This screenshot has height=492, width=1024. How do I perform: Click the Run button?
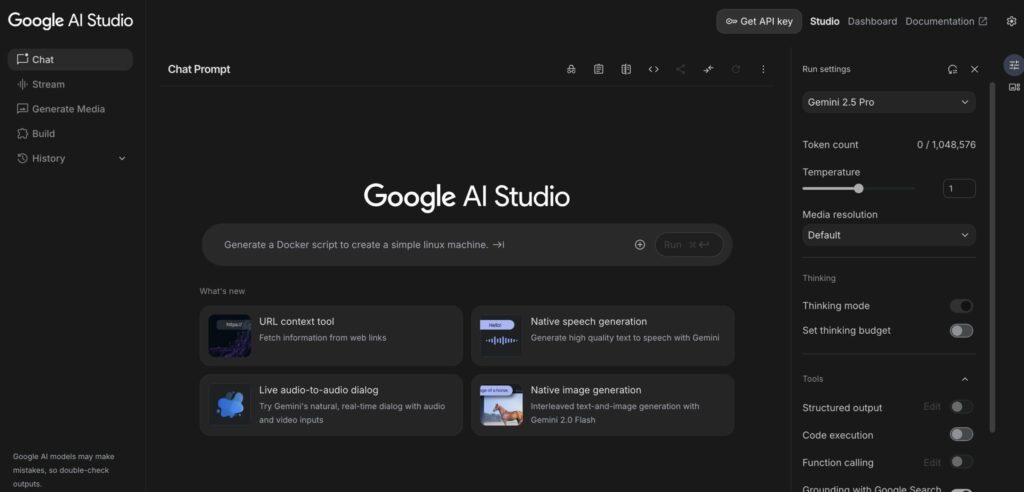tap(689, 245)
